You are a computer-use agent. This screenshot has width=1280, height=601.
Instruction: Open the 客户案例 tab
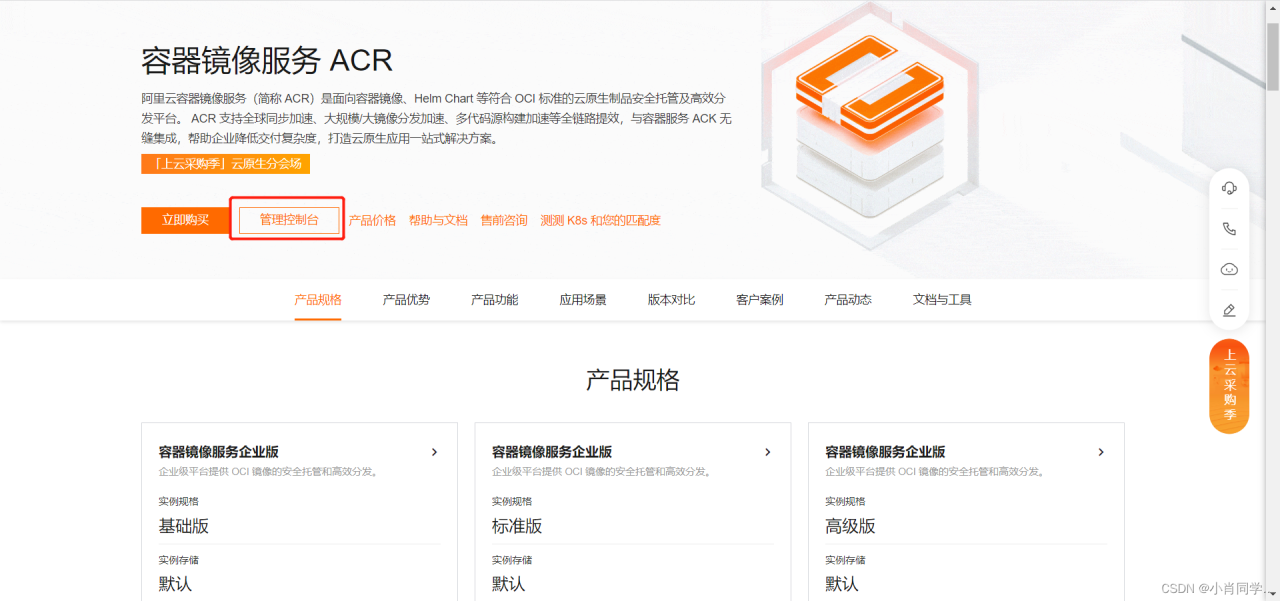click(x=758, y=299)
